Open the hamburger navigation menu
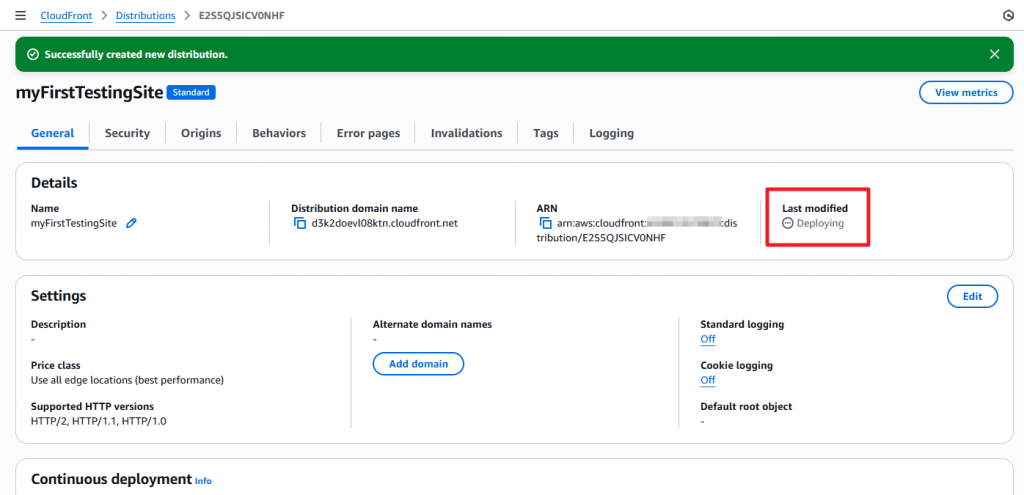Screen dimensions: 1024x495 coord(20,15)
